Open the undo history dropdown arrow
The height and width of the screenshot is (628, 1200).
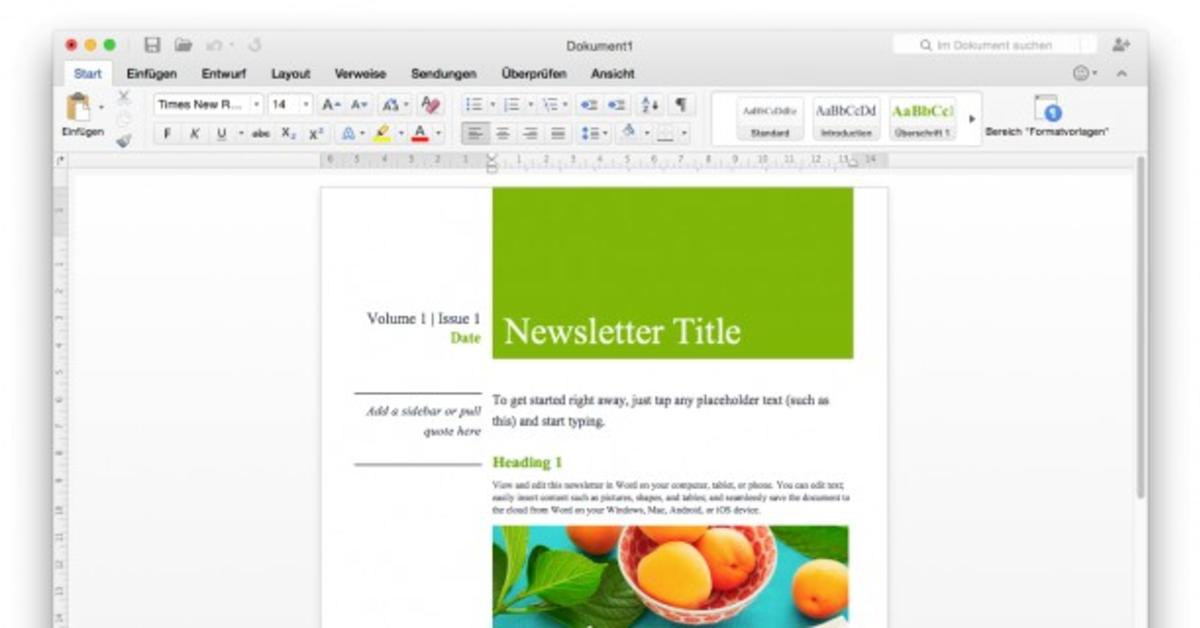pyautogui.click(x=231, y=45)
